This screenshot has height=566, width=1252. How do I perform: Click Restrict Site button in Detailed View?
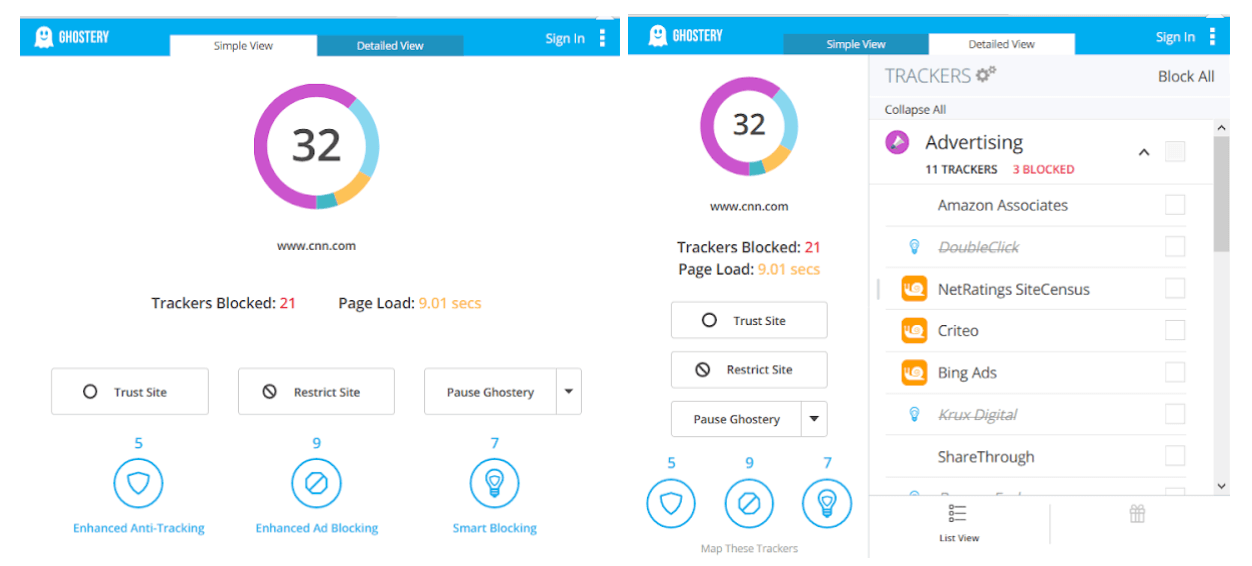[749, 369]
